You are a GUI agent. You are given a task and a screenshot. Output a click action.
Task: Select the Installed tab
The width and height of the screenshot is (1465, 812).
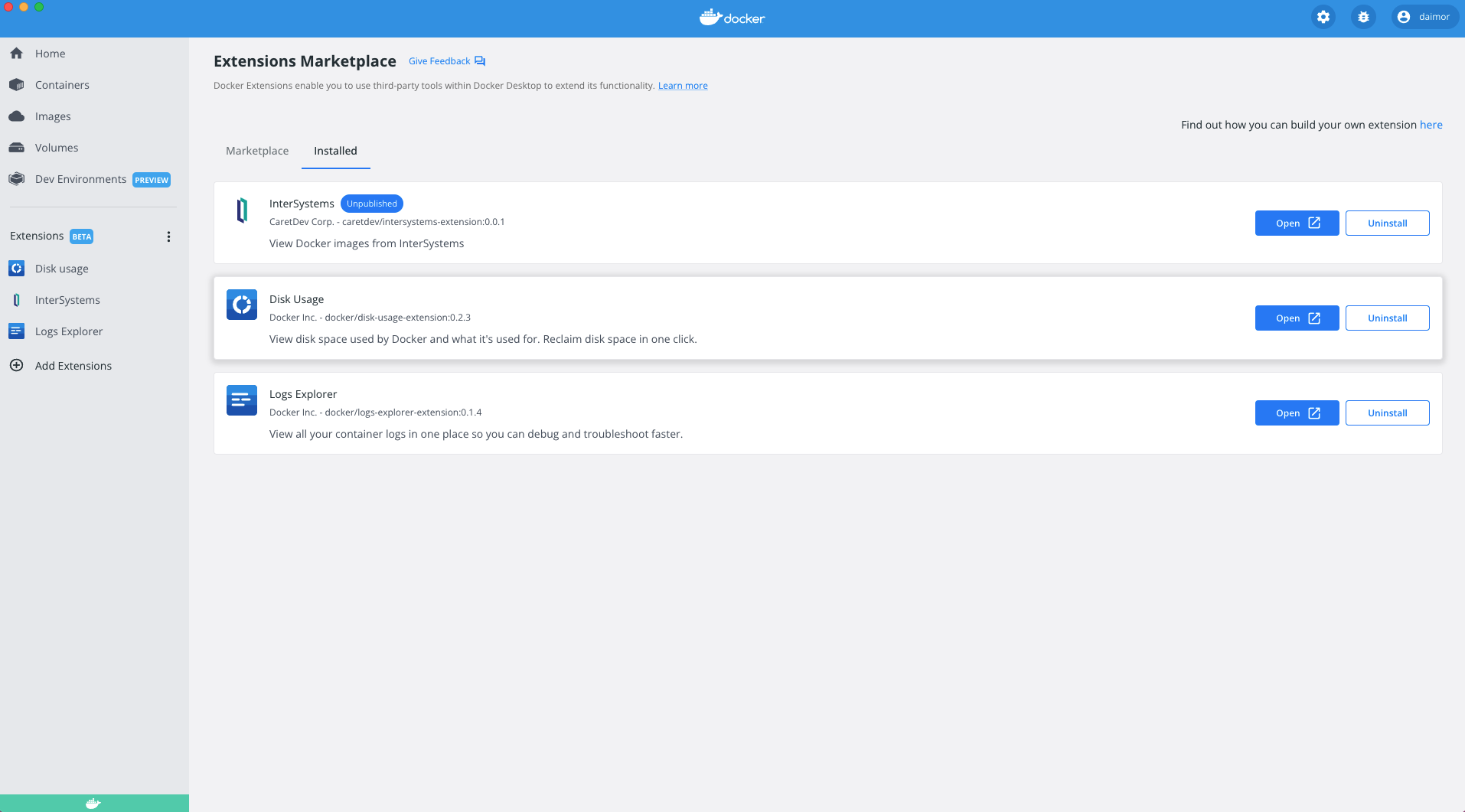click(335, 151)
